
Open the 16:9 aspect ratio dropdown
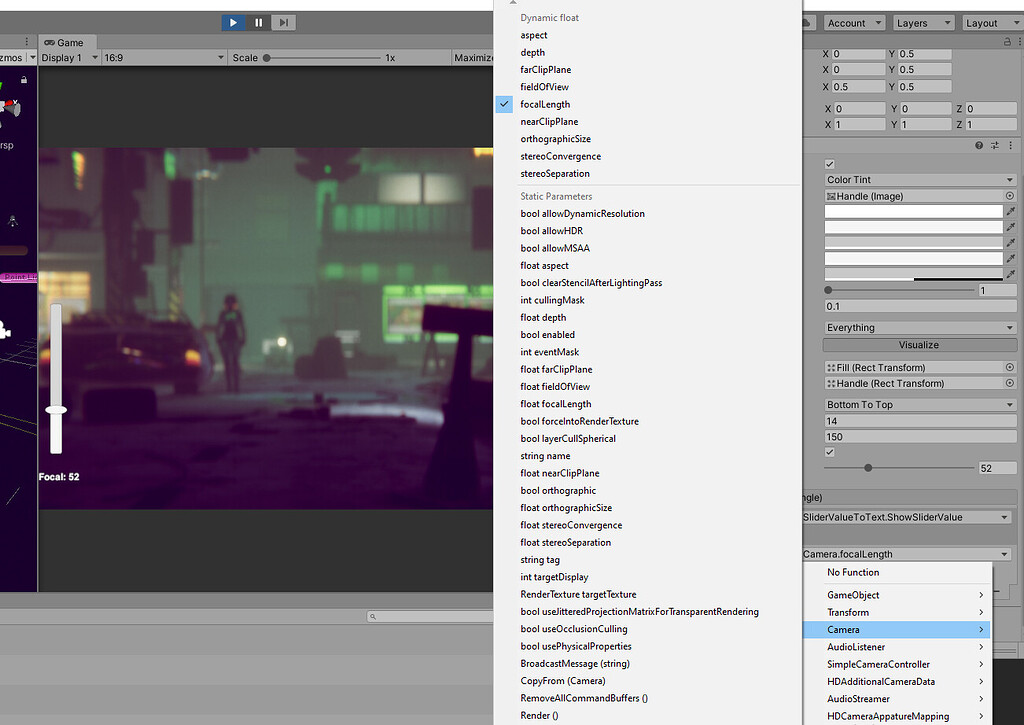click(x=164, y=57)
